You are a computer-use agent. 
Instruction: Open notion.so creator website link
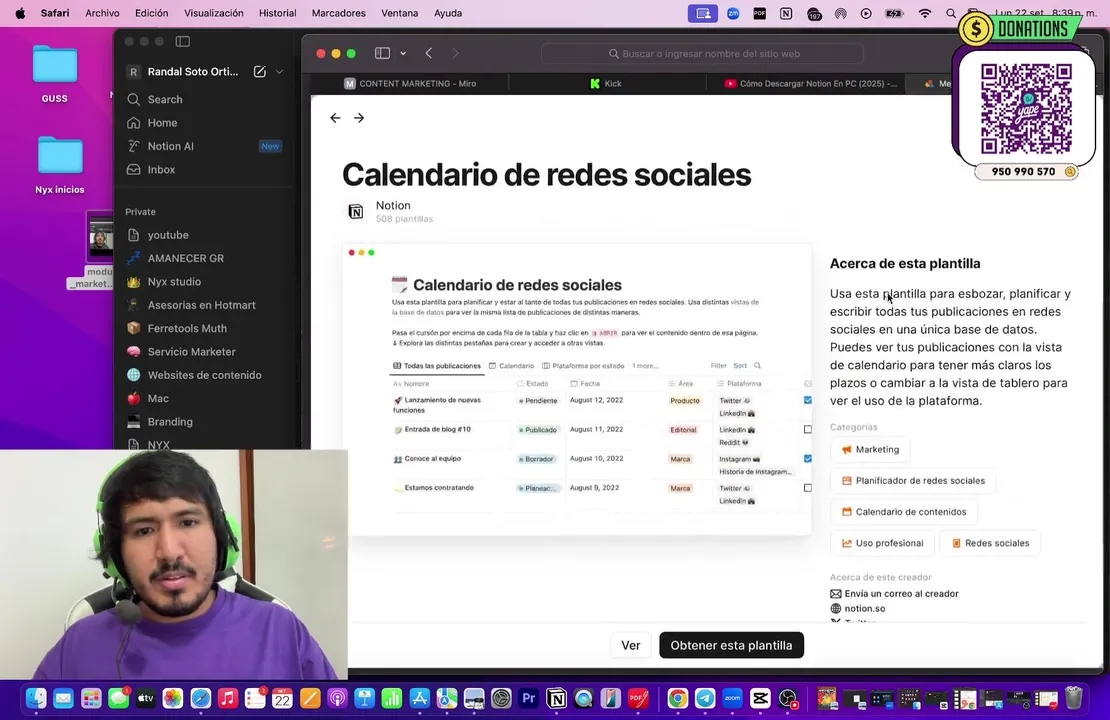tap(857, 609)
